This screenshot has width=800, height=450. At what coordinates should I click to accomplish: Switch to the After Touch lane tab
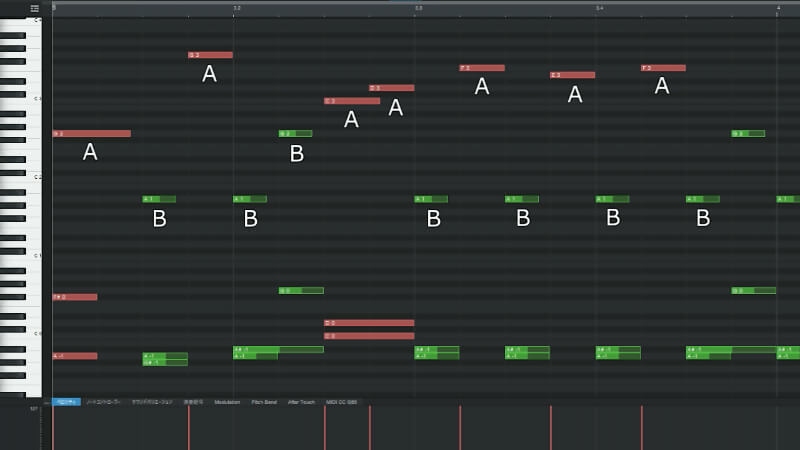[x=301, y=402]
